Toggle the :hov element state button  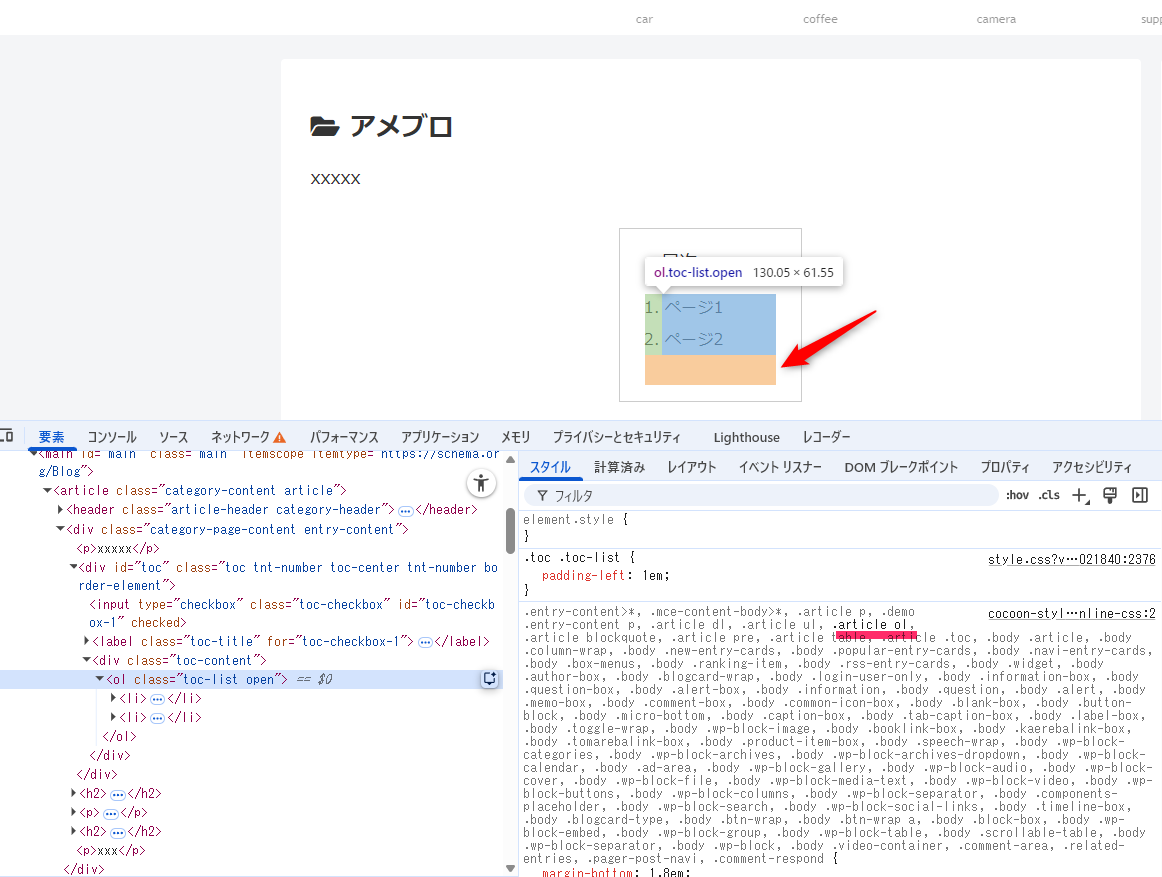click(1017, 496)
